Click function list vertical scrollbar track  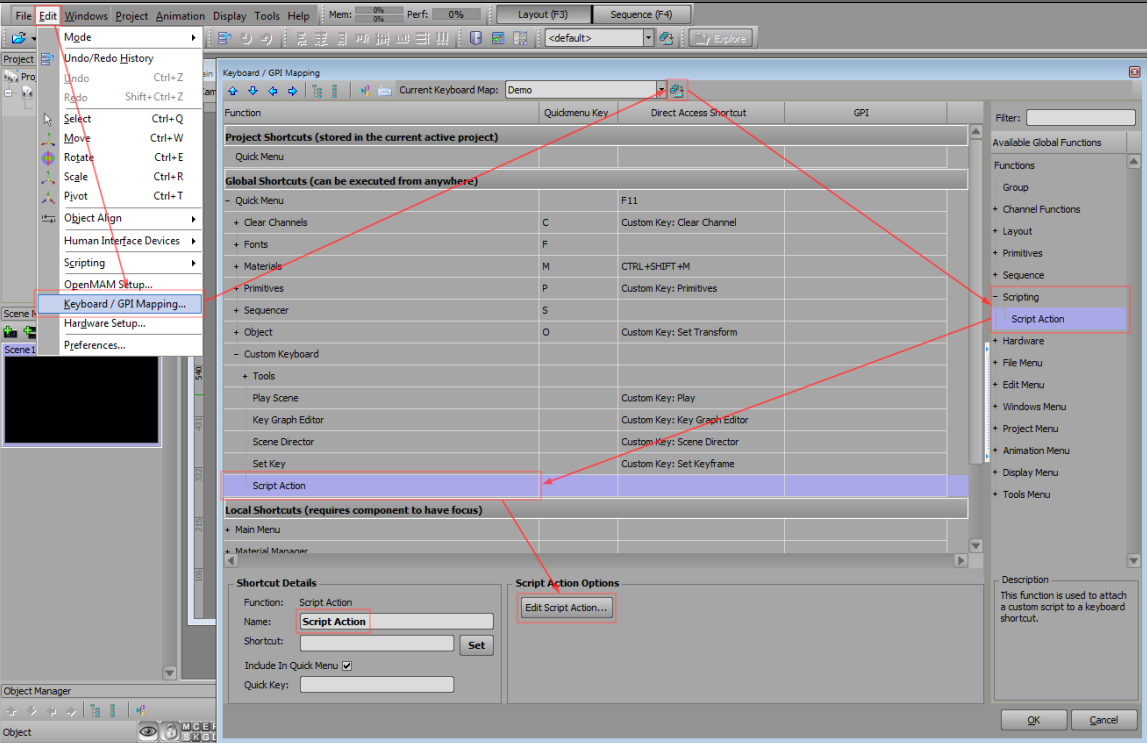tap(976, 339)
